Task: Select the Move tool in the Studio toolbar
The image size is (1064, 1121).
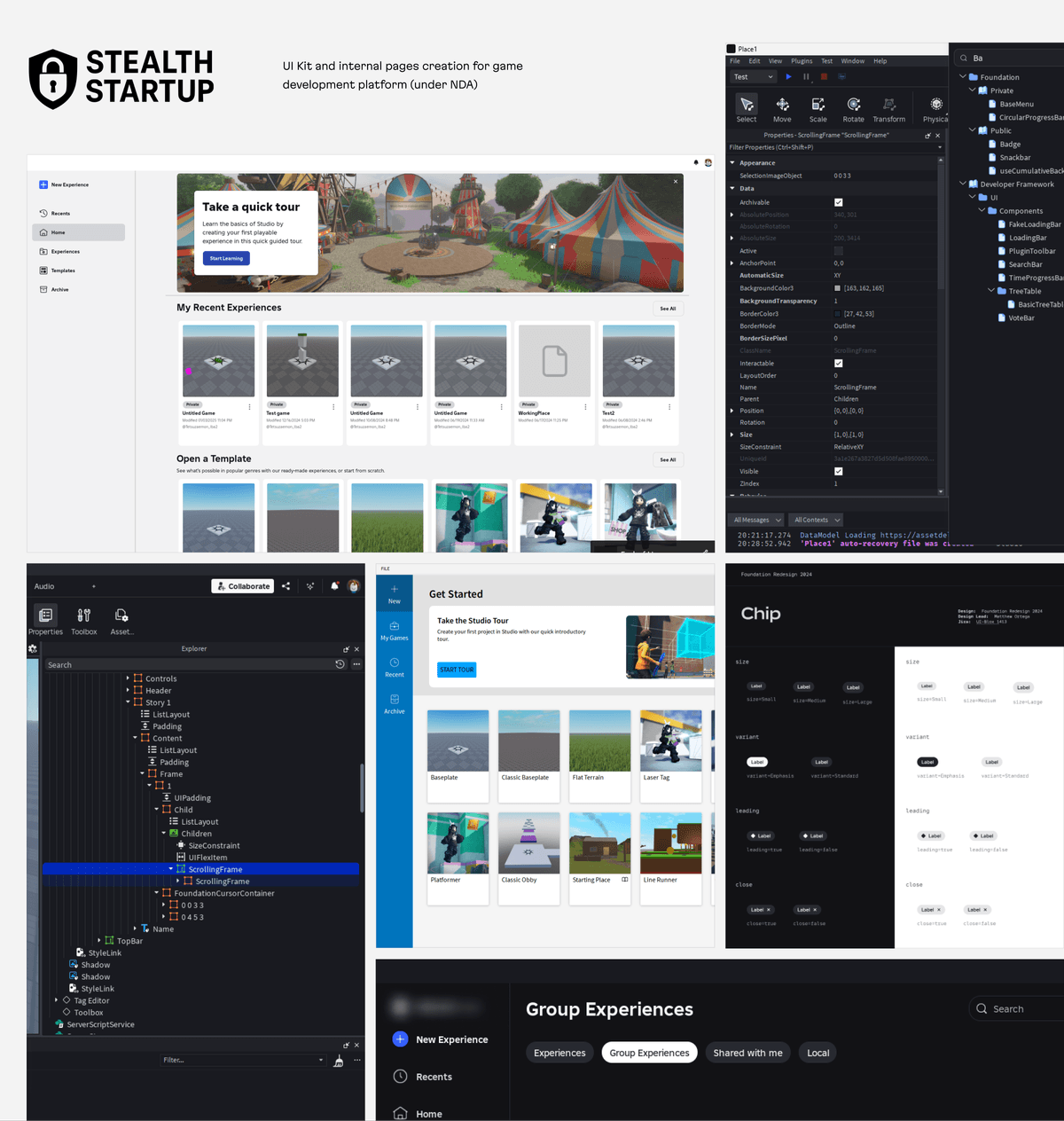Action: click(x=781, y=107)
